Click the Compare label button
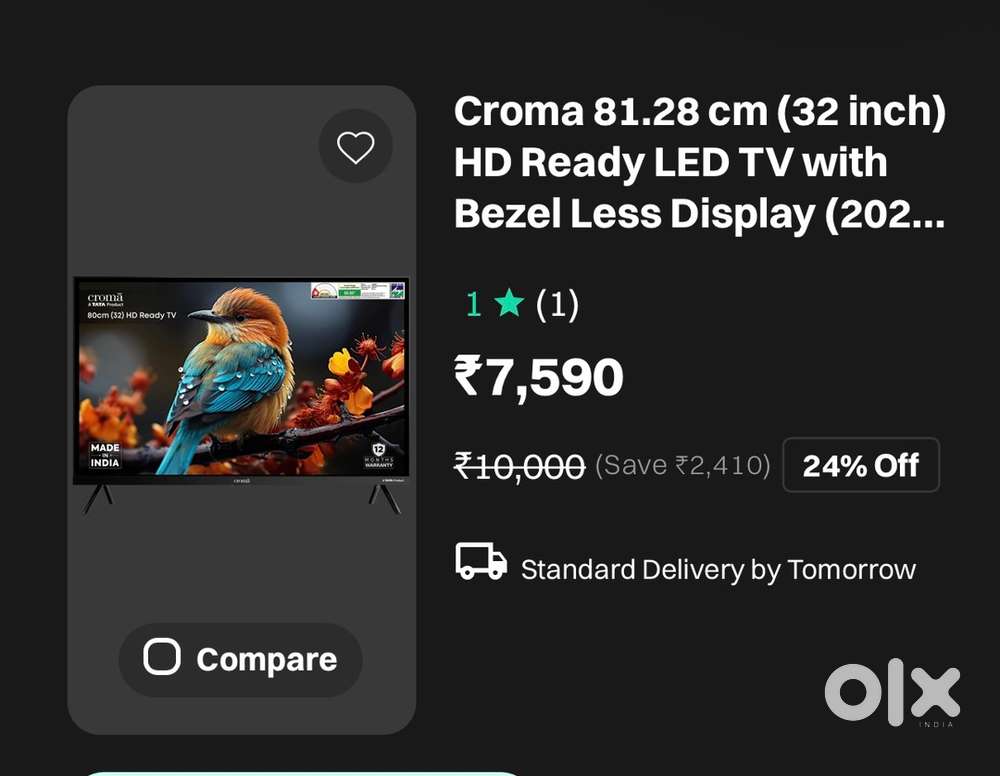Screen dimensions: 1000x776 [x=240, y=659]
